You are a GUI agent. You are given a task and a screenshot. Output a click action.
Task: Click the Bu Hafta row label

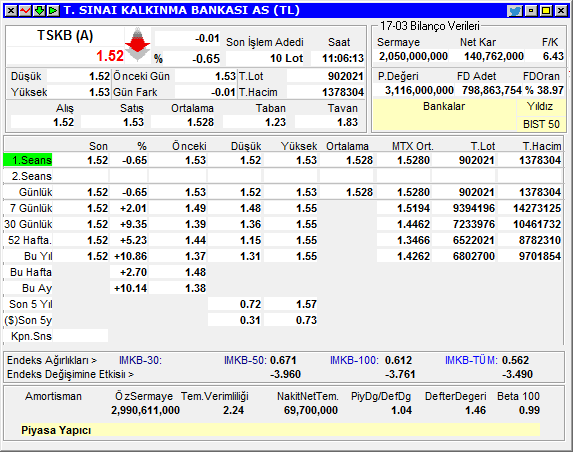(31, 272)
